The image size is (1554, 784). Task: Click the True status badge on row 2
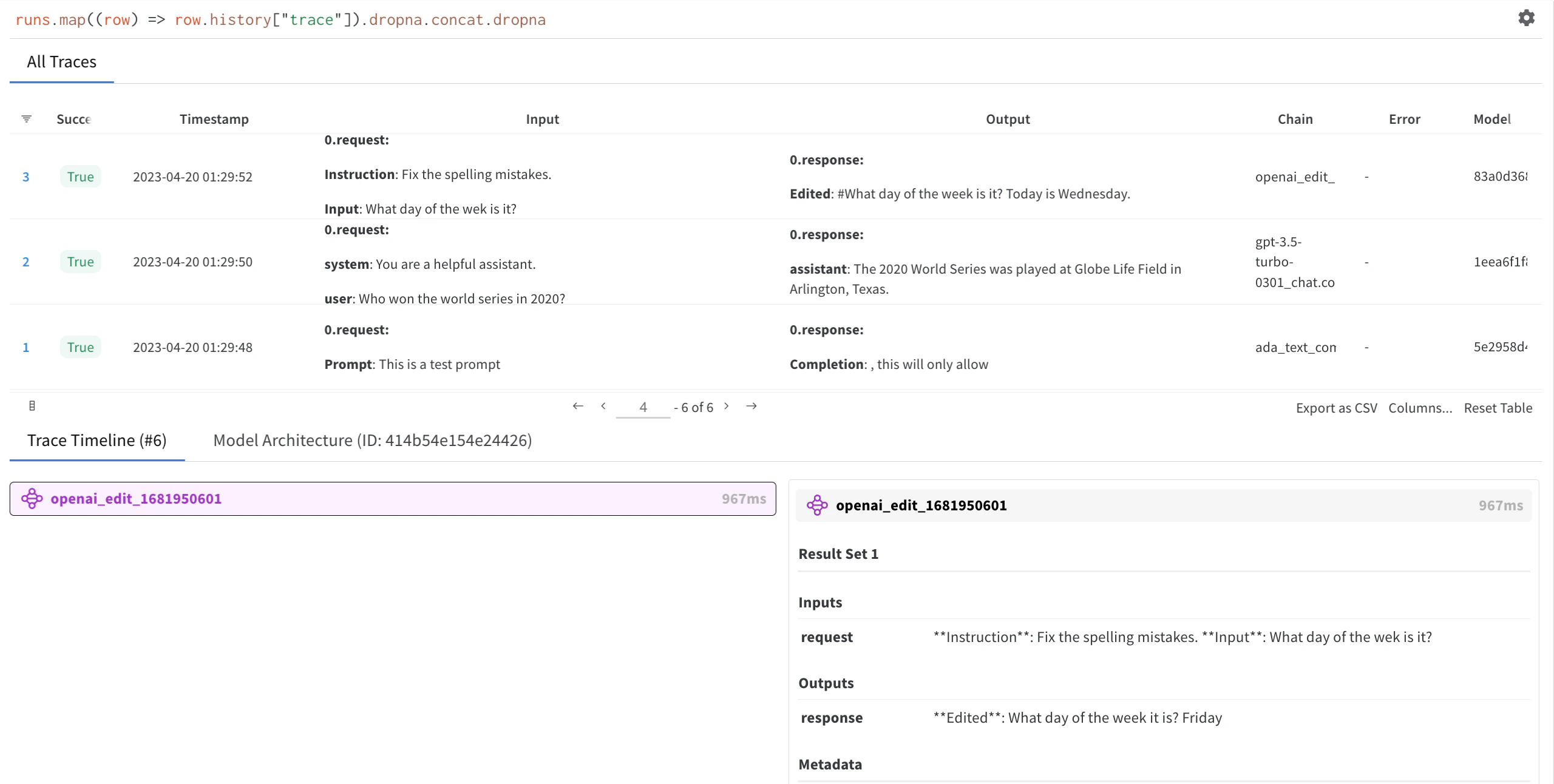point(80,262)
